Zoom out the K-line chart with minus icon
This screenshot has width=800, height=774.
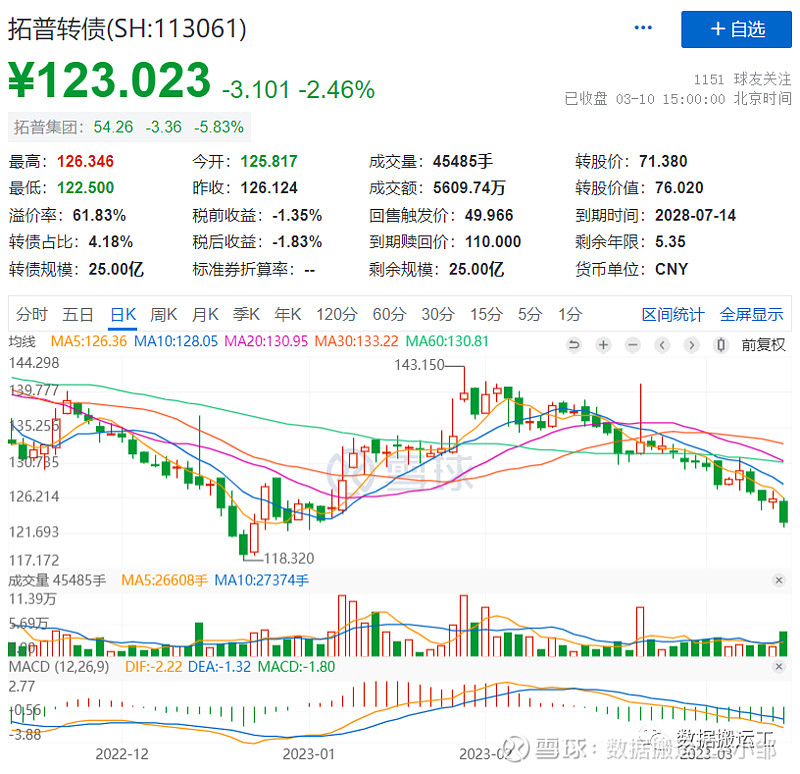pyautogui.click(x=633, y=345)
